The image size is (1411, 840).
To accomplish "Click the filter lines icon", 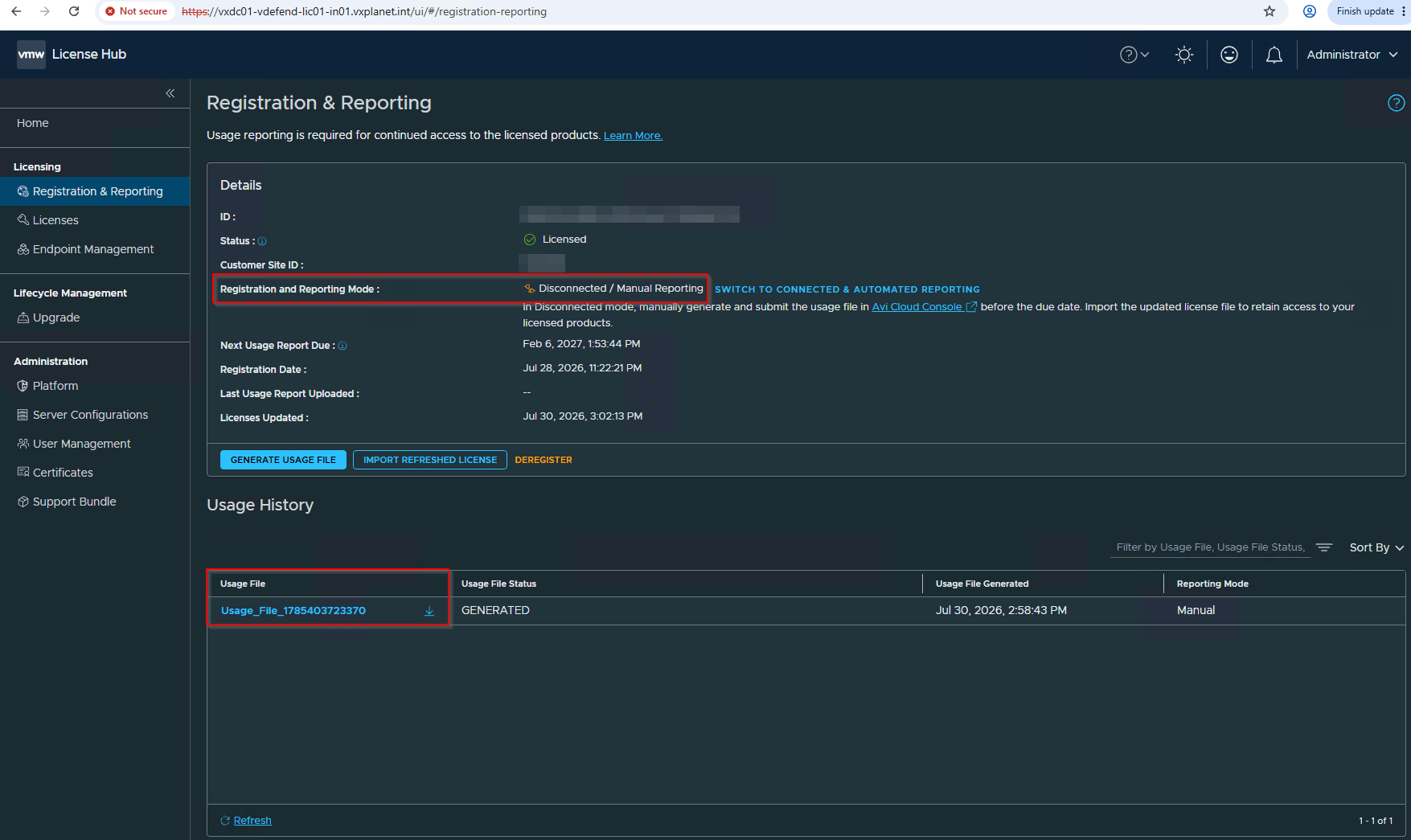I will coord(1324,547).
